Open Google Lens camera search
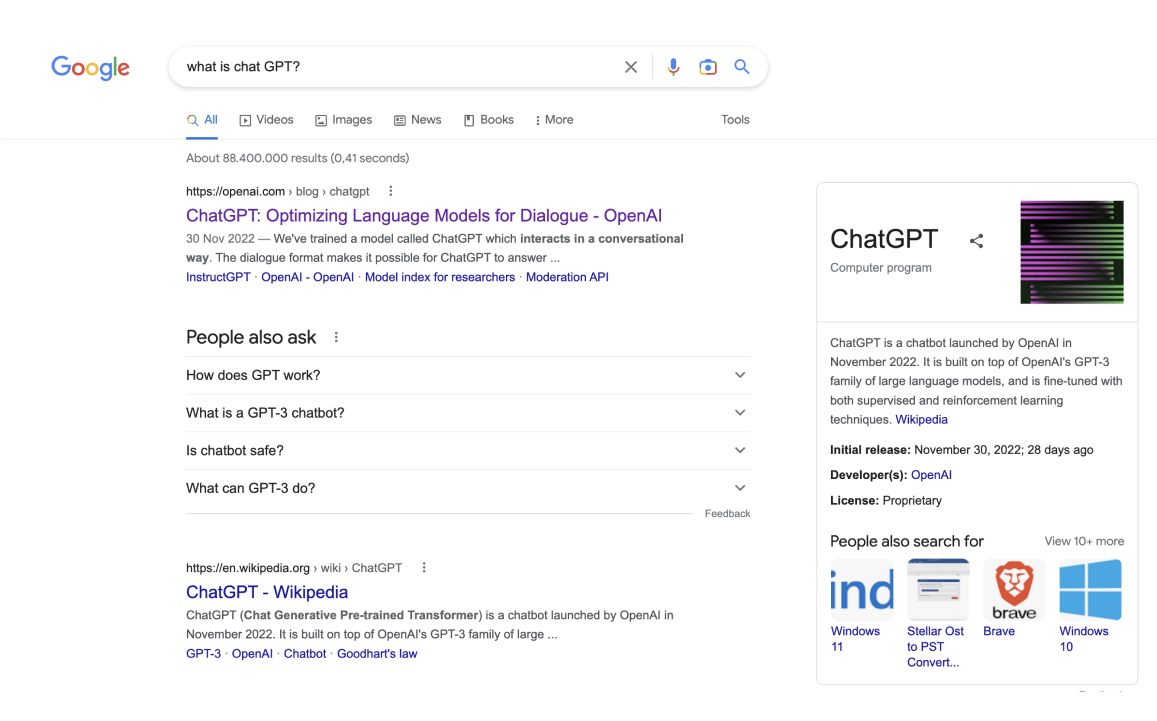Screen dimensions: 1157x721 pos(708,66)
